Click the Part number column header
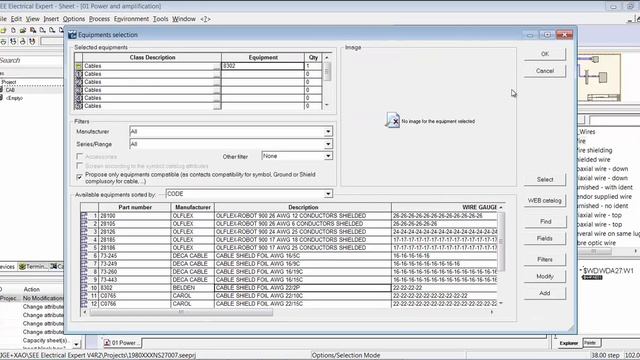 click(x=135, y=207)
